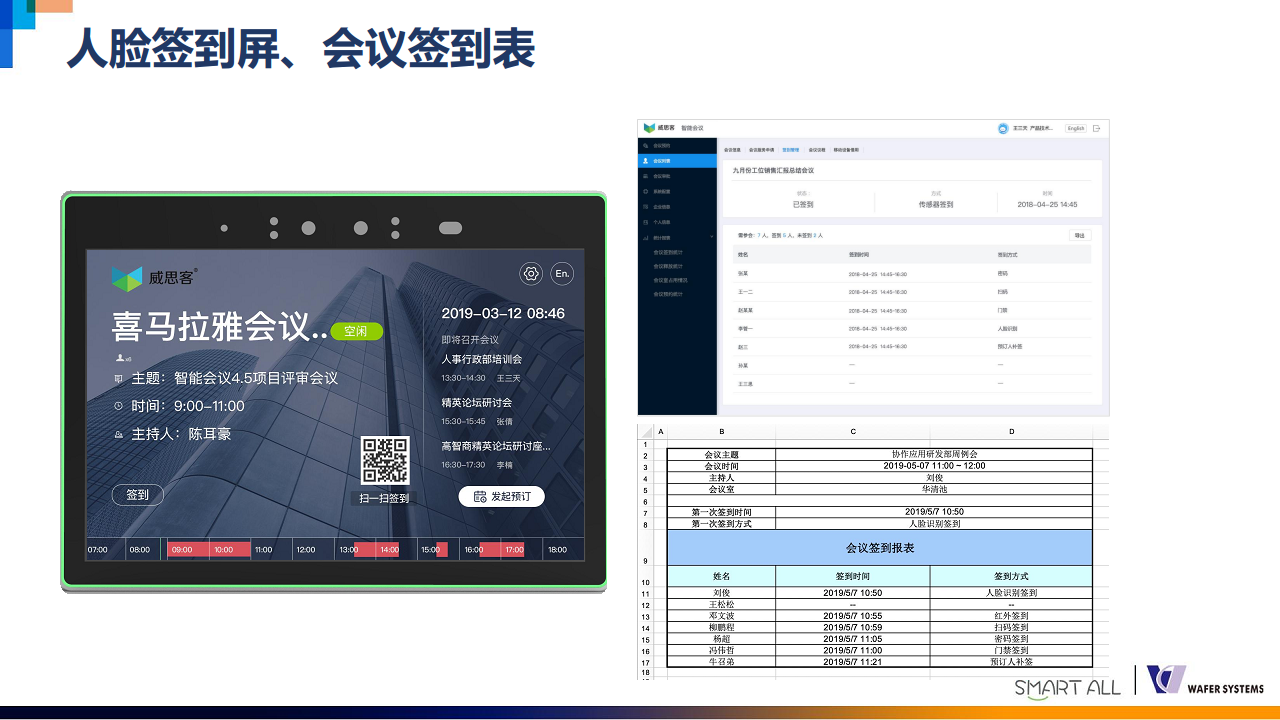Click the user avatar in web header
This screenshot has width=1280, height=720.
(1003, 128)
